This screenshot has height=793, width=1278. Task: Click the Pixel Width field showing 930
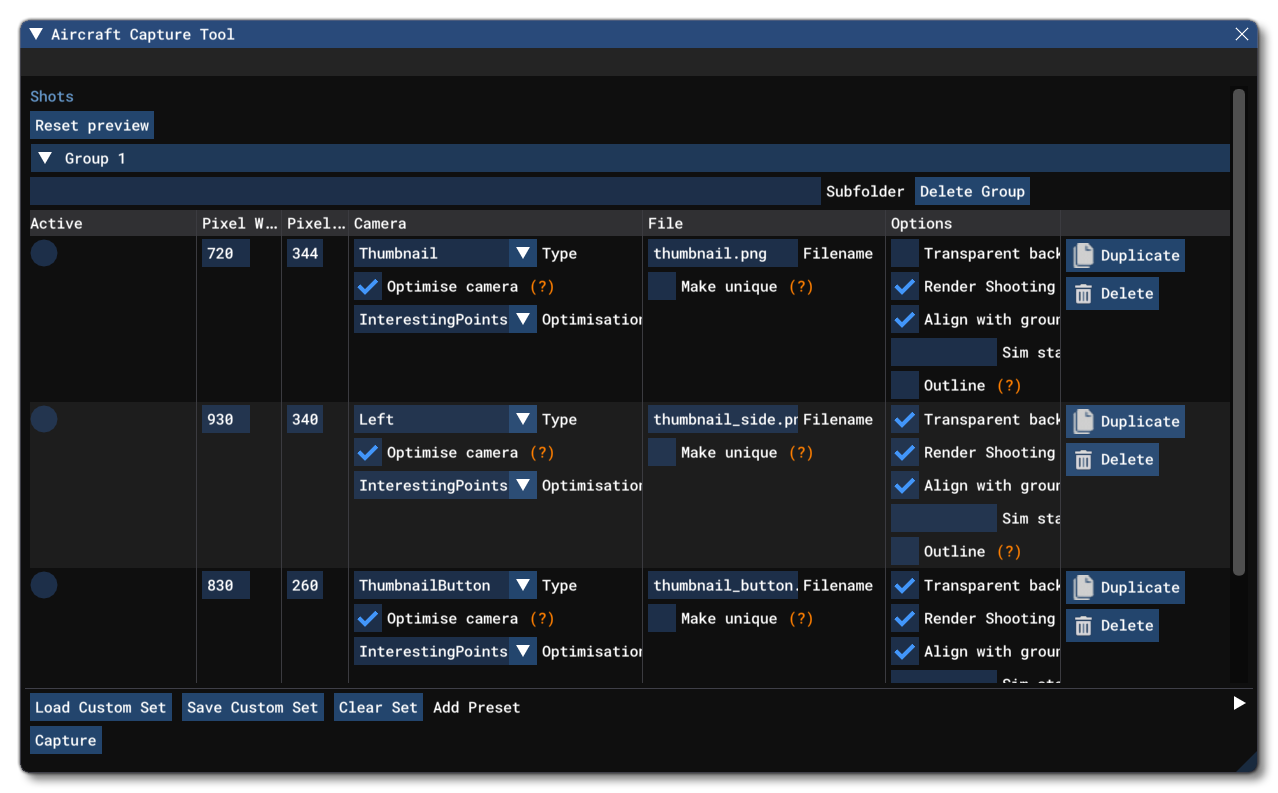pos(225,420)
